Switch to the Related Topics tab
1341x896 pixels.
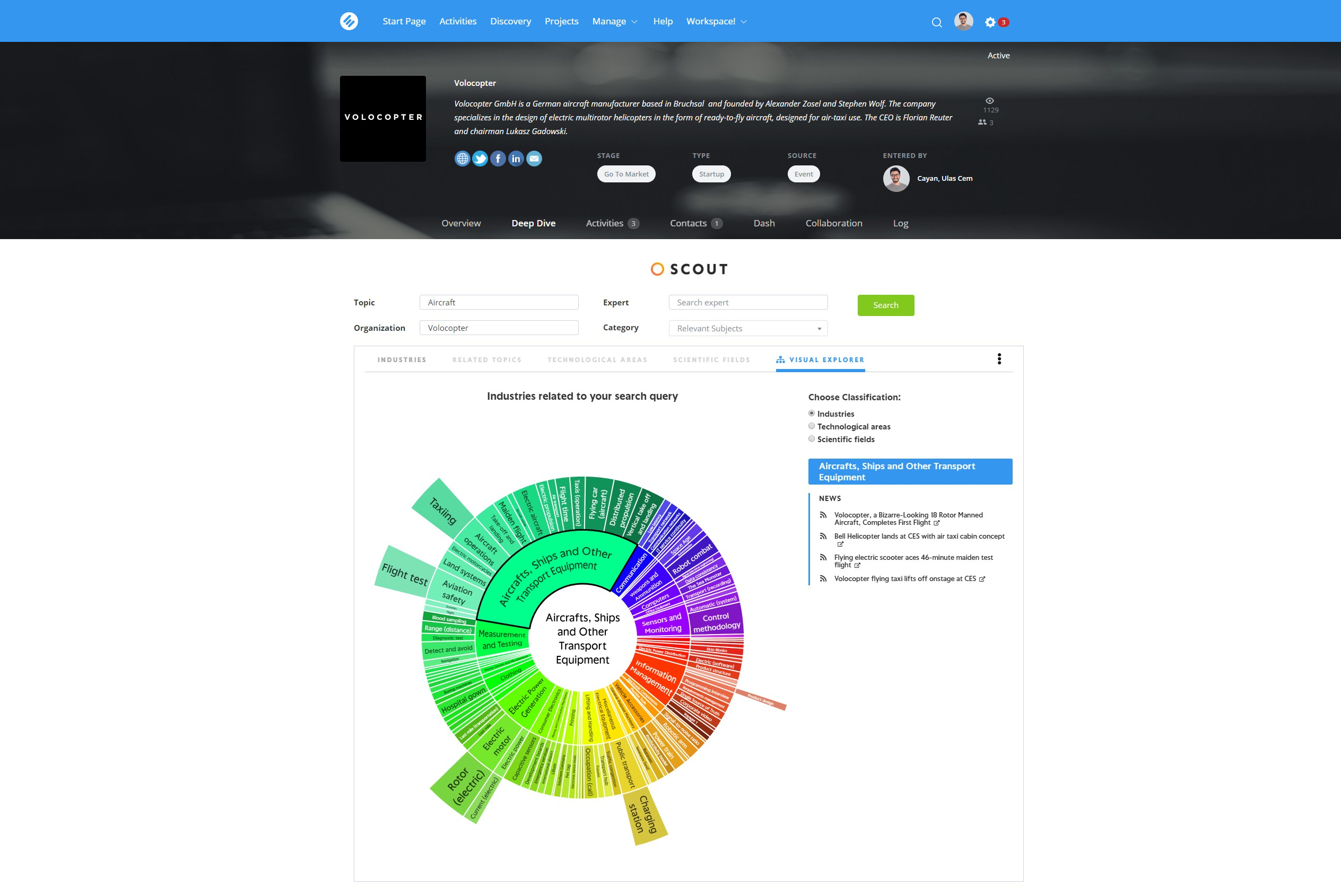[x=486, y=359]
